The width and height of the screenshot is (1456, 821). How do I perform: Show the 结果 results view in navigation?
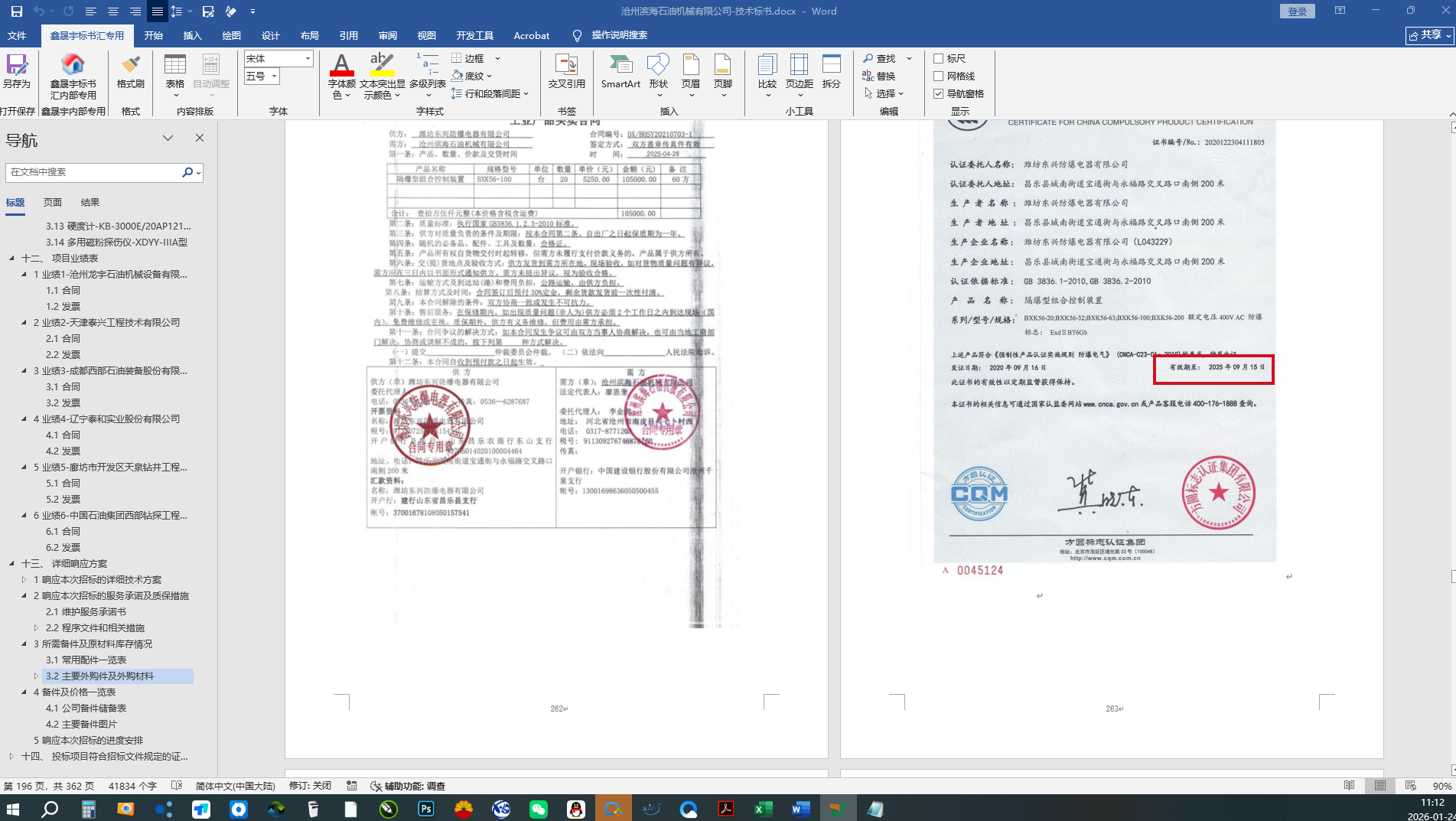pos(90,202)
